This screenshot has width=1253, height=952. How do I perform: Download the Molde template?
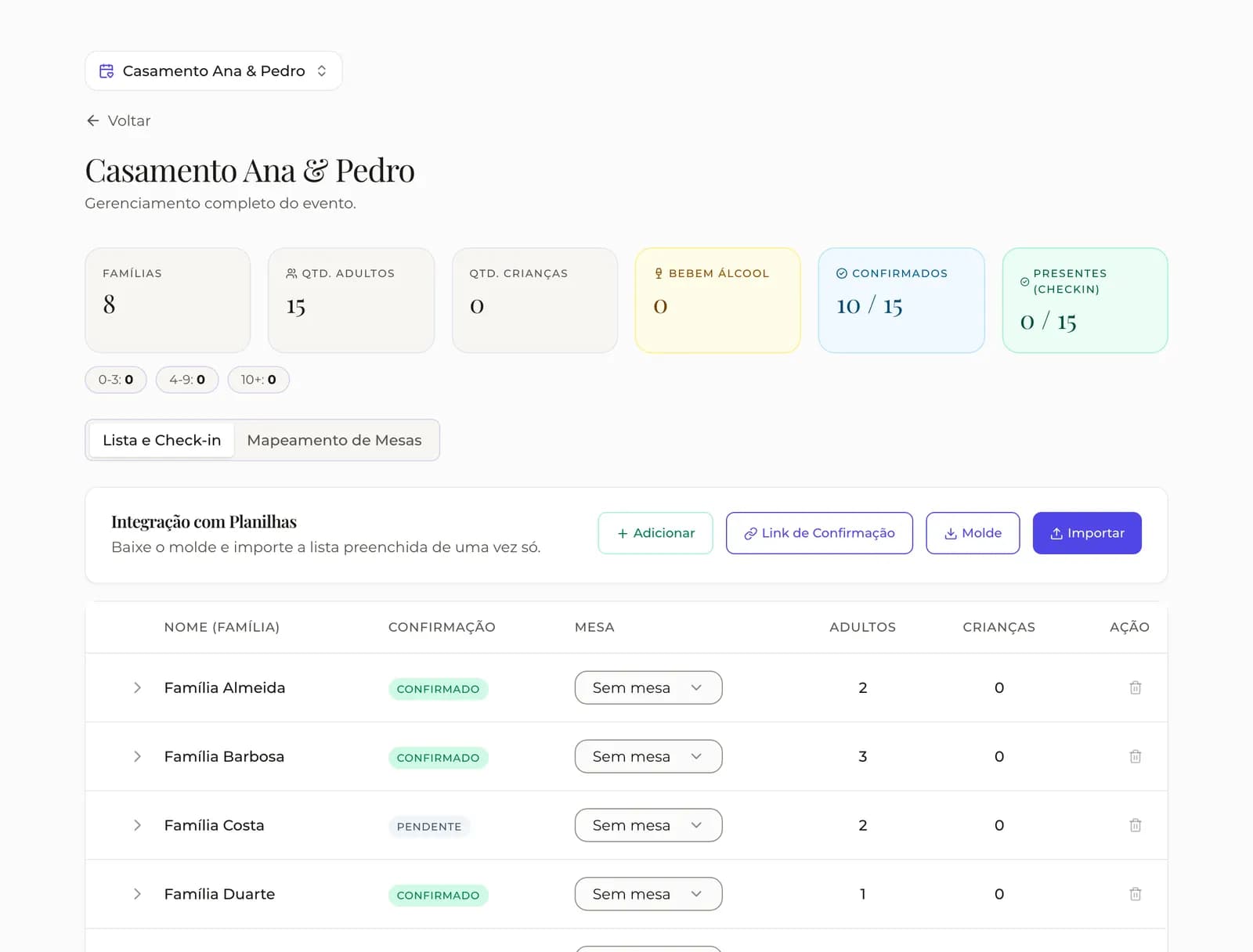(973, 533)
